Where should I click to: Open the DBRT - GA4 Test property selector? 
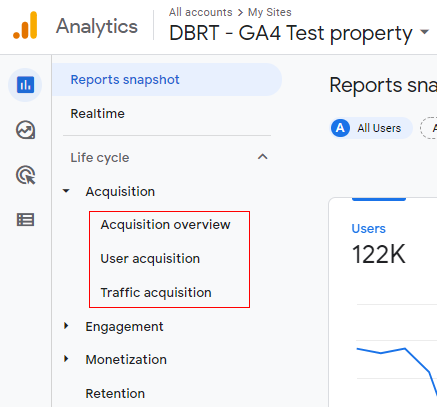tap(299, 33)
